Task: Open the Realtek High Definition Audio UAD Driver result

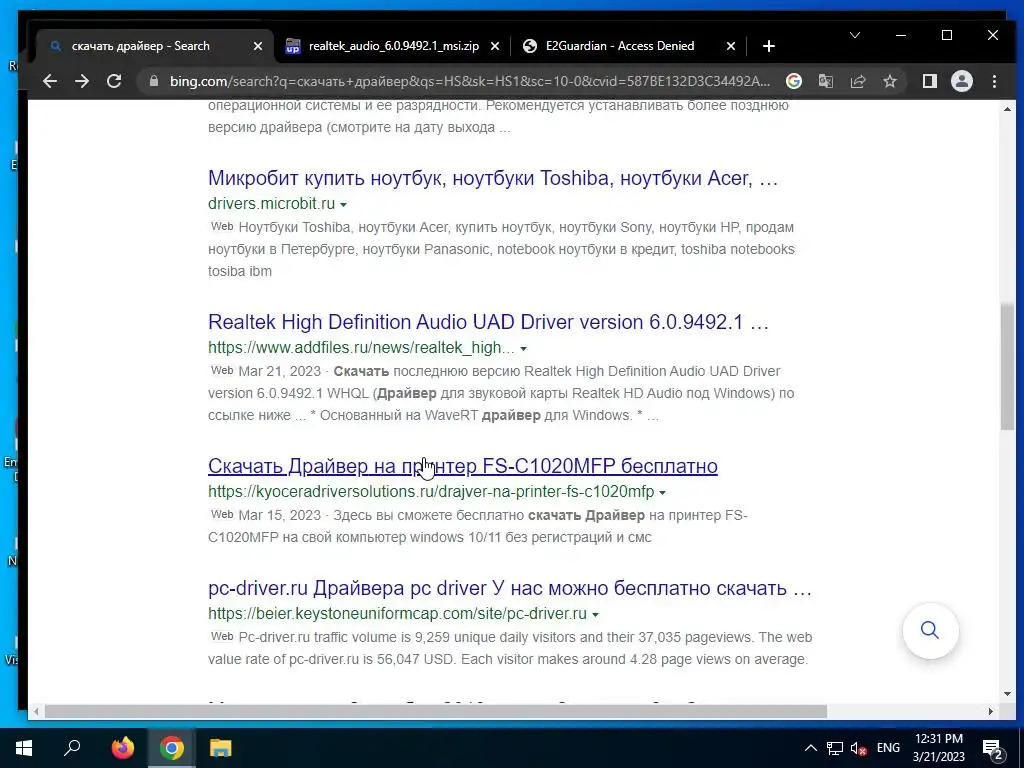Action: tap(488, 322)
